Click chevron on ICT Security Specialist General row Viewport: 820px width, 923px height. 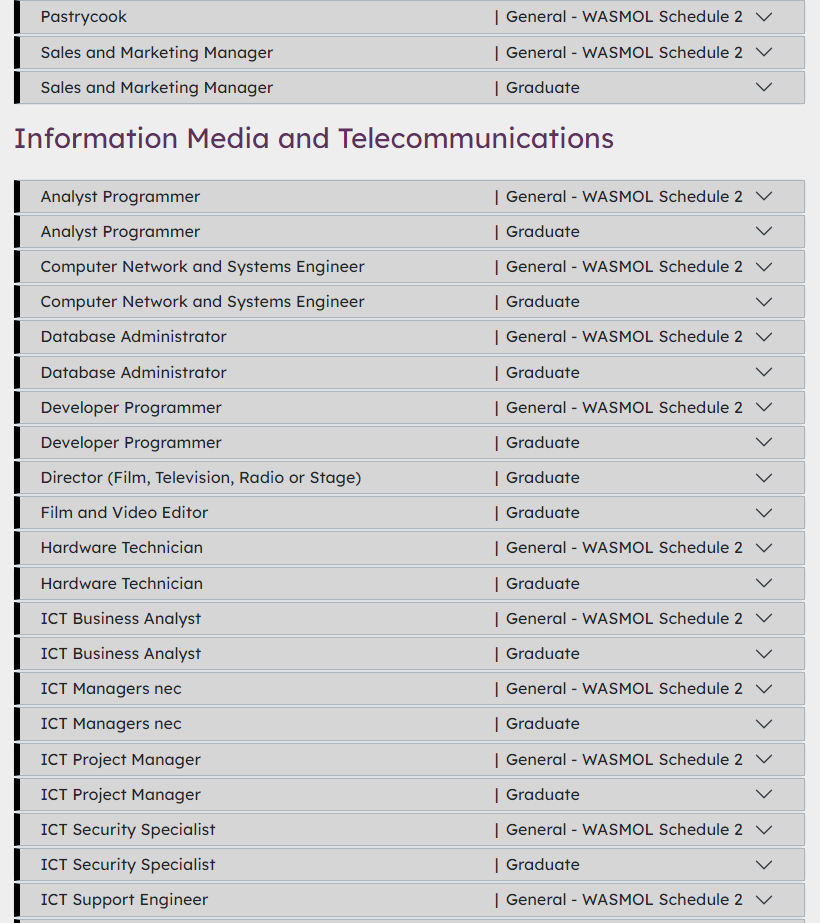tap(764, 829)
